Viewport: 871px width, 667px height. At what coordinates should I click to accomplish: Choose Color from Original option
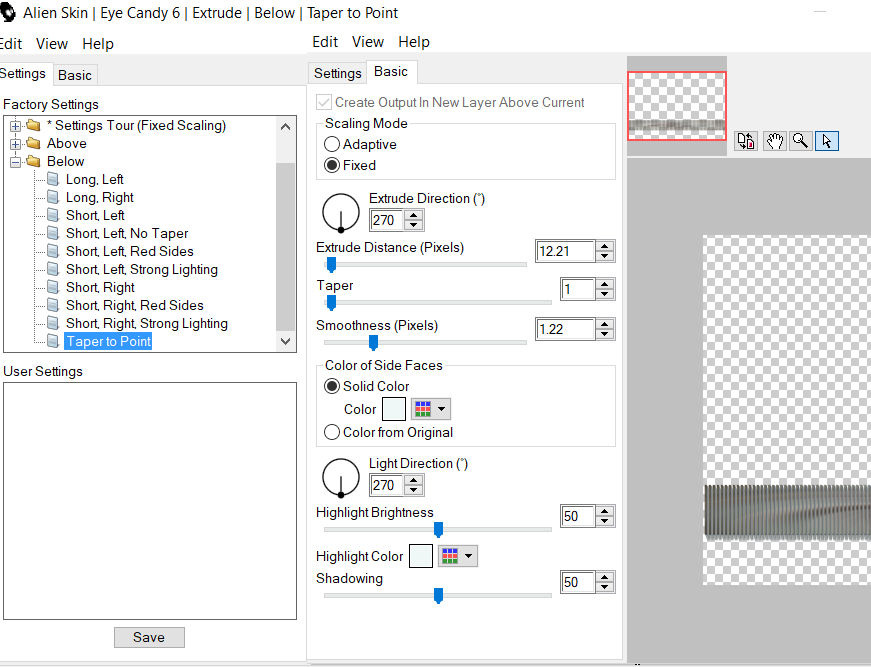(332, 432)
